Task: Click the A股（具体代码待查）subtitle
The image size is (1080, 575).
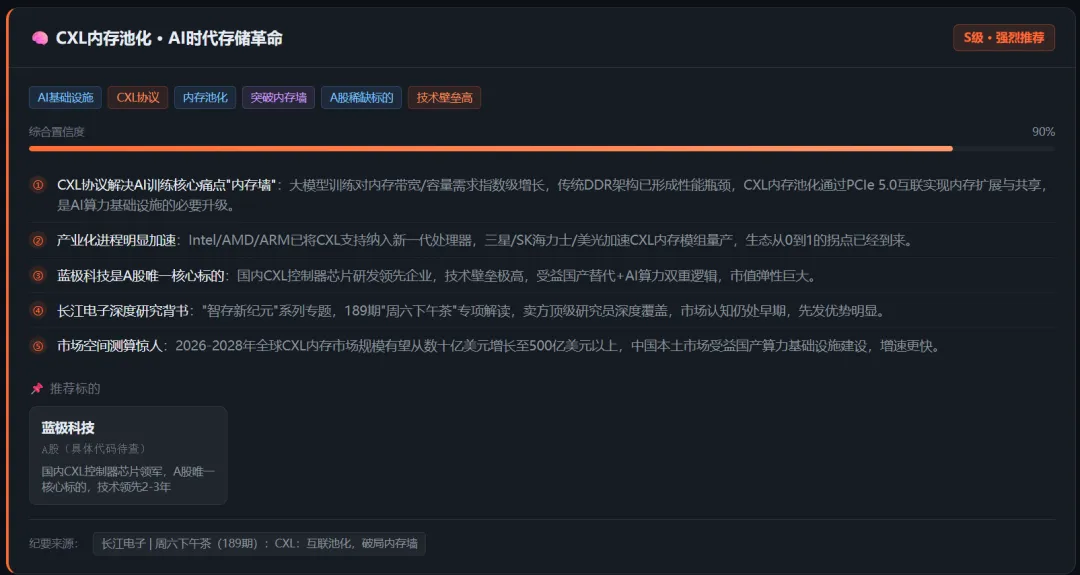Action: [x=94, y=449]
